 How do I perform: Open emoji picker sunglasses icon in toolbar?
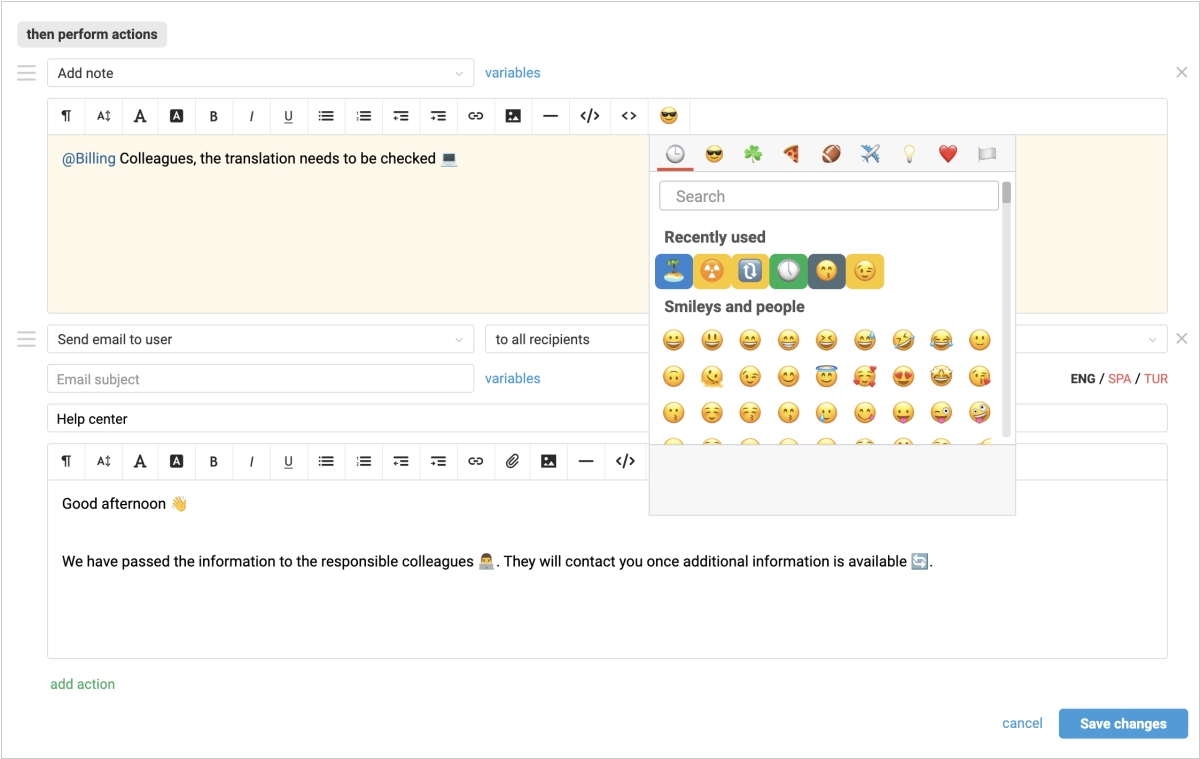coord(669,116)
